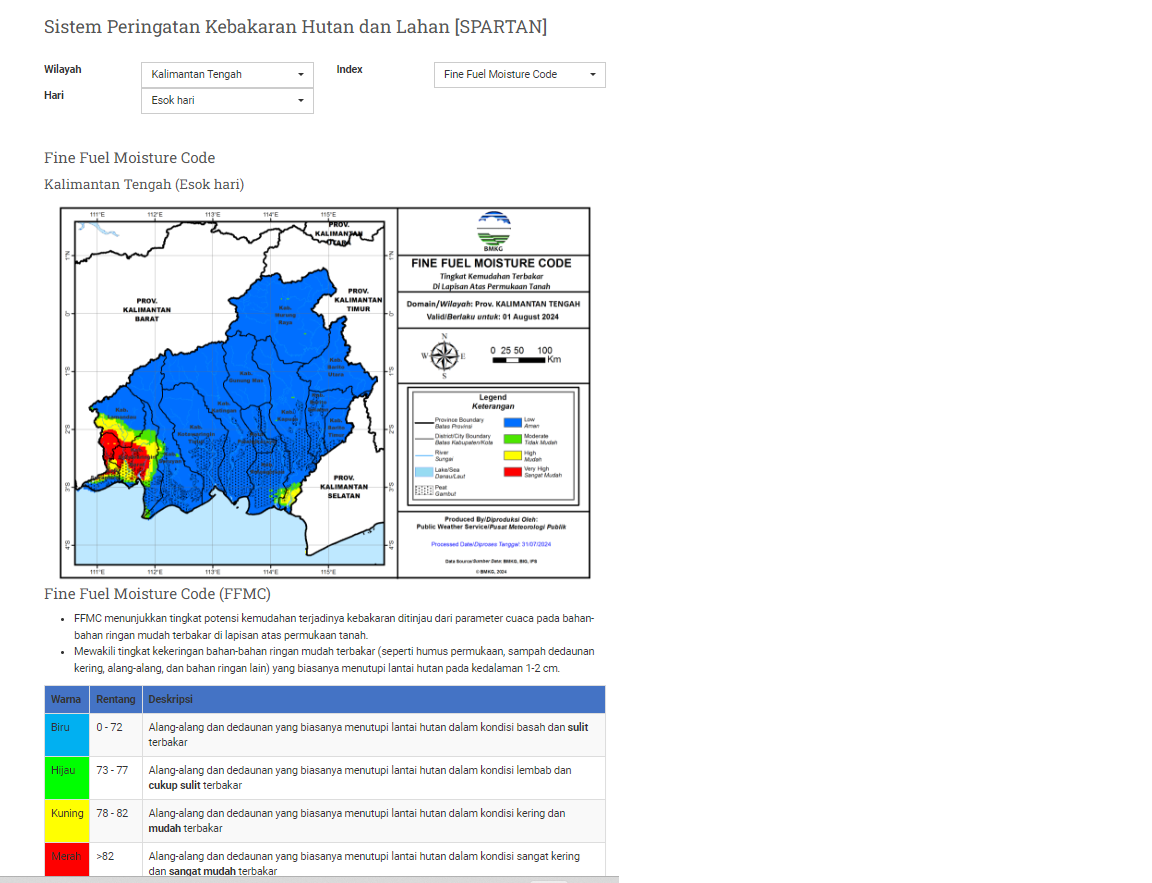Click the 'PROV. KALIMANTAN TIMUR' map label
The width and height of the screenshot is (1152, 883).
pos(358,300)
